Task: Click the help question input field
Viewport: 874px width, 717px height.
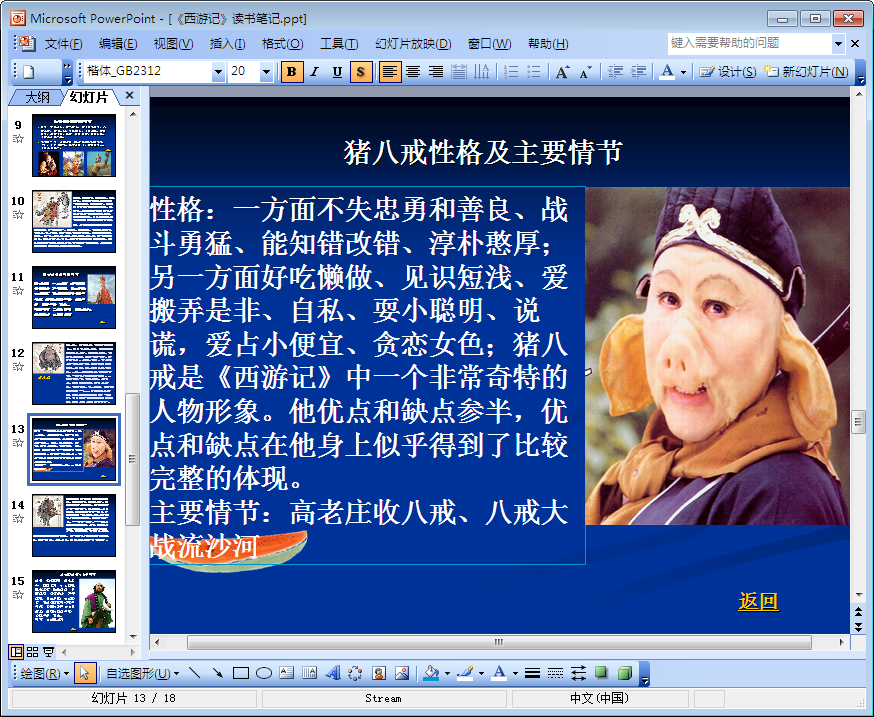Action: click(x=750, y=43)
